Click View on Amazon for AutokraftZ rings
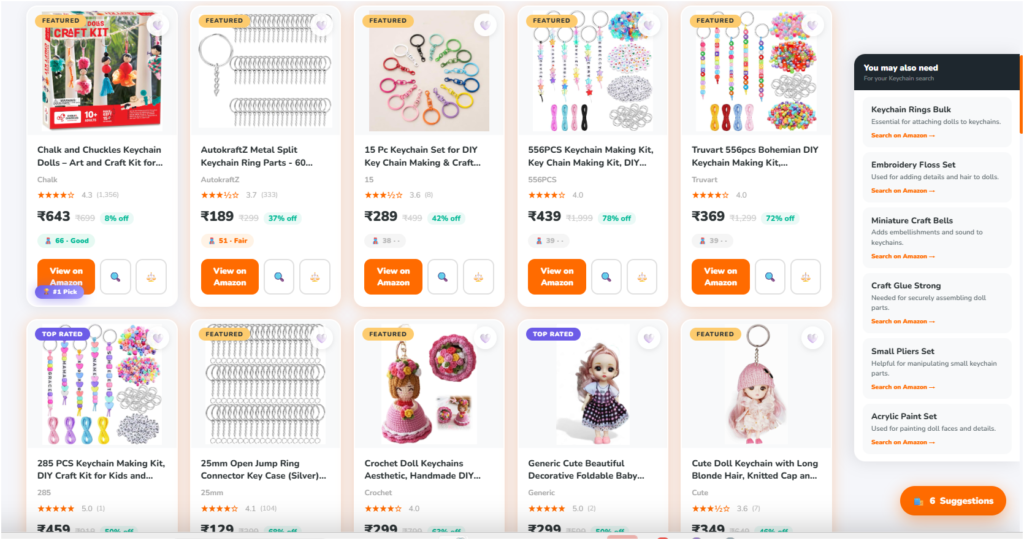 pos(230,277)
